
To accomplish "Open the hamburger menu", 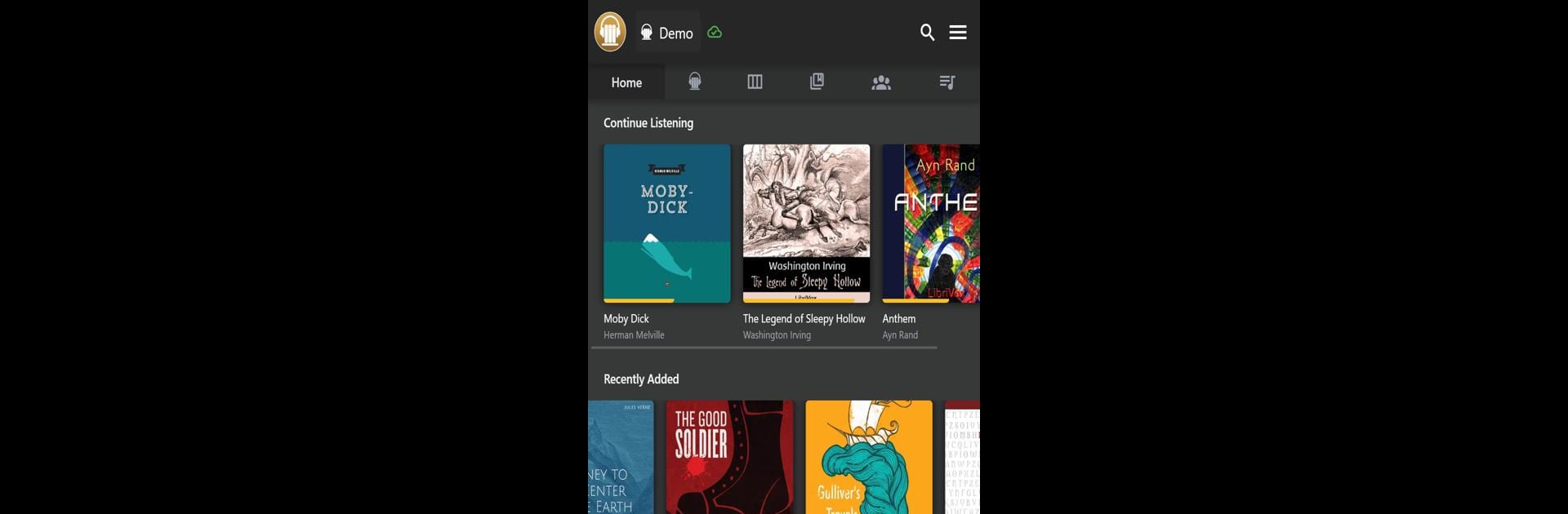I will (958, 33).
